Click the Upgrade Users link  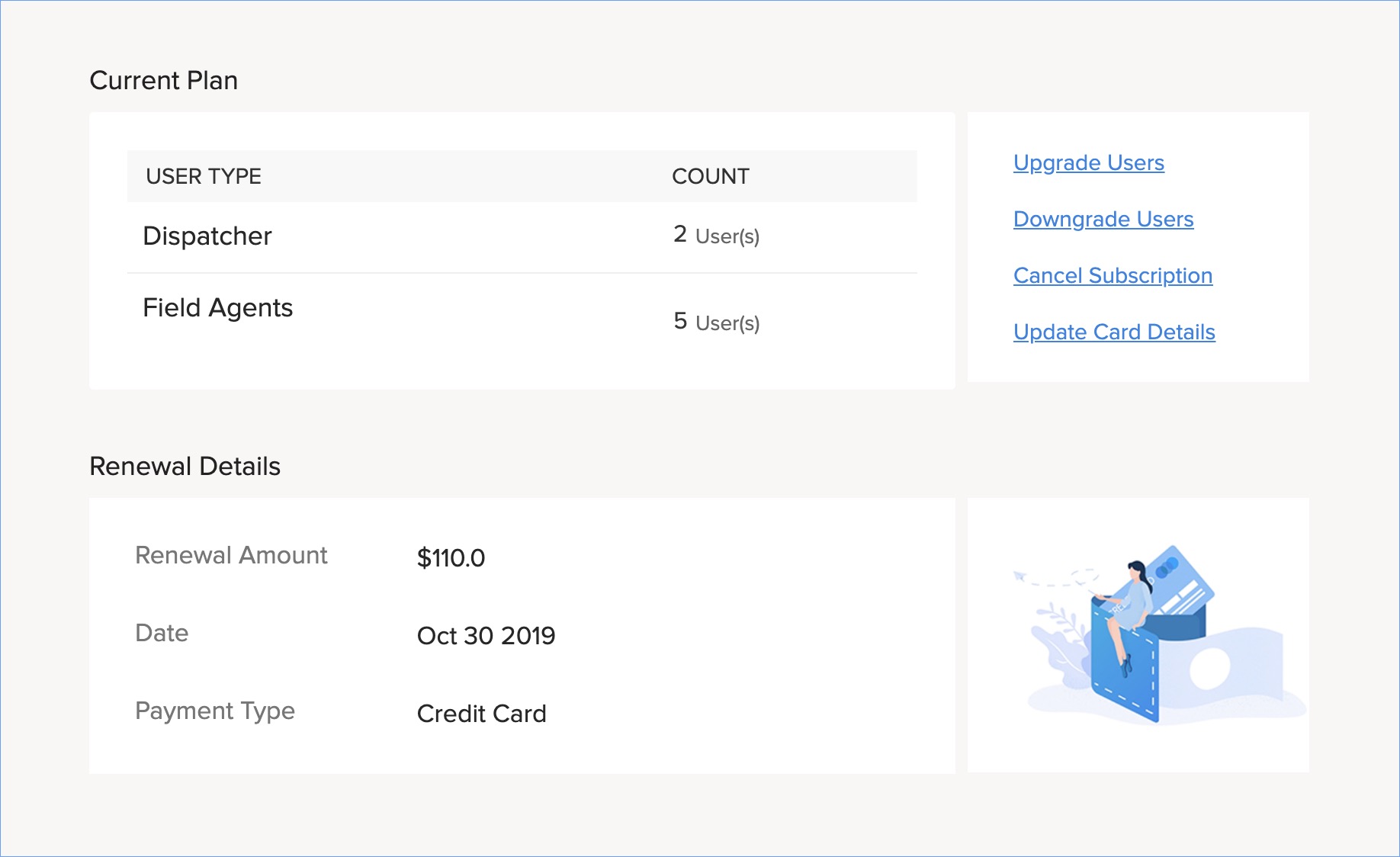click(1088, 163)
